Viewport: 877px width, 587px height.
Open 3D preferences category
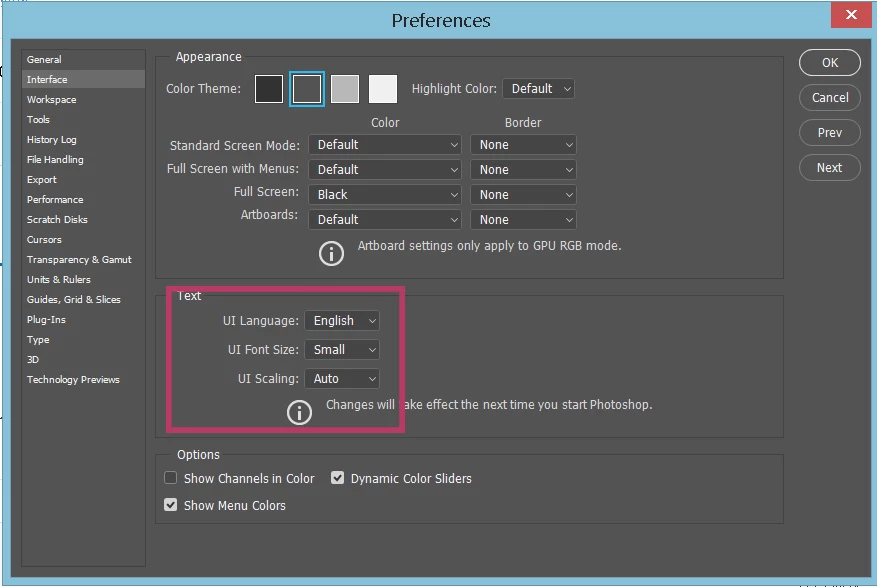[83, 359]
